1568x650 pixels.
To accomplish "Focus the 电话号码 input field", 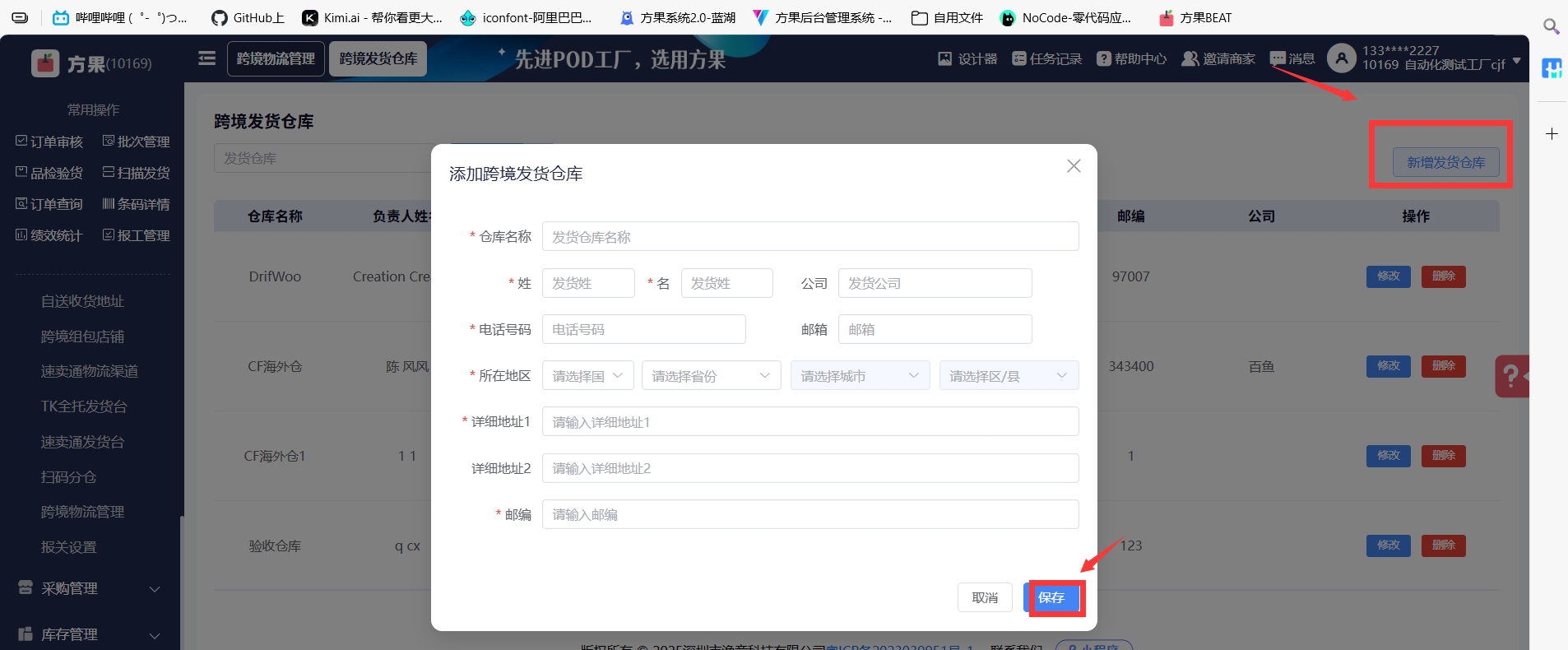I will point(644,329).
